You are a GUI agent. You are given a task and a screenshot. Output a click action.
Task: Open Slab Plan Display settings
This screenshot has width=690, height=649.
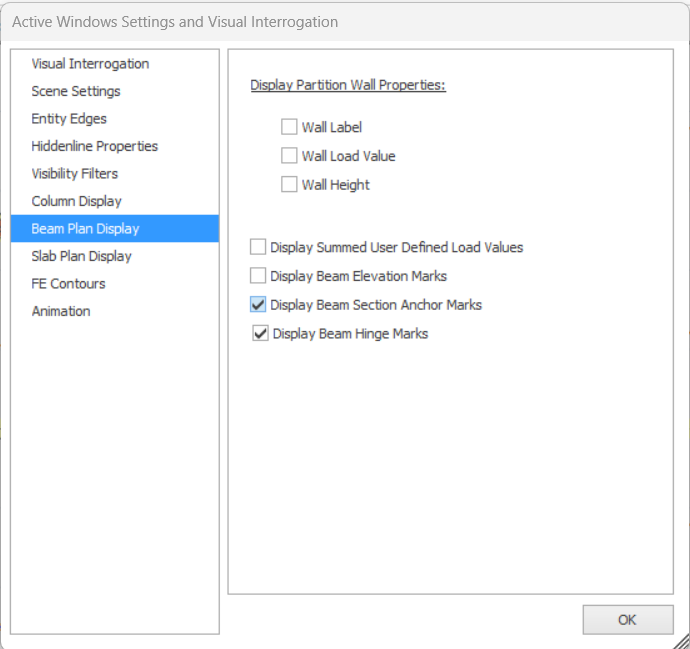81,256
